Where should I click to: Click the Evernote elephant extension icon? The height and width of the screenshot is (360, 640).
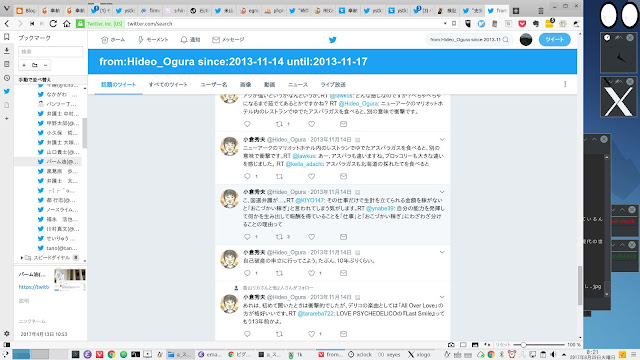click(536, 24)
